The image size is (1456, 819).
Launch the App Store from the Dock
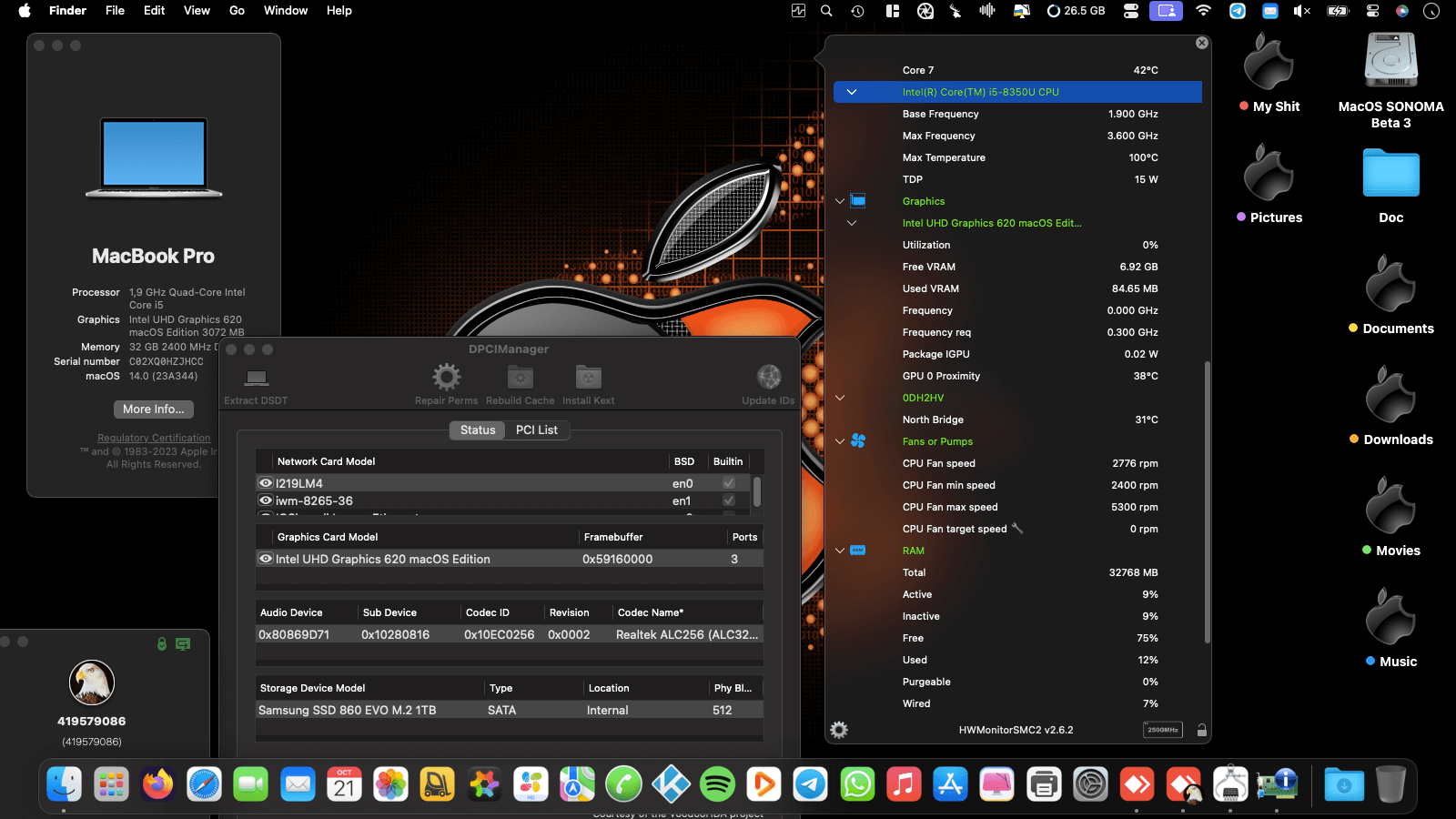pos(950,784)
